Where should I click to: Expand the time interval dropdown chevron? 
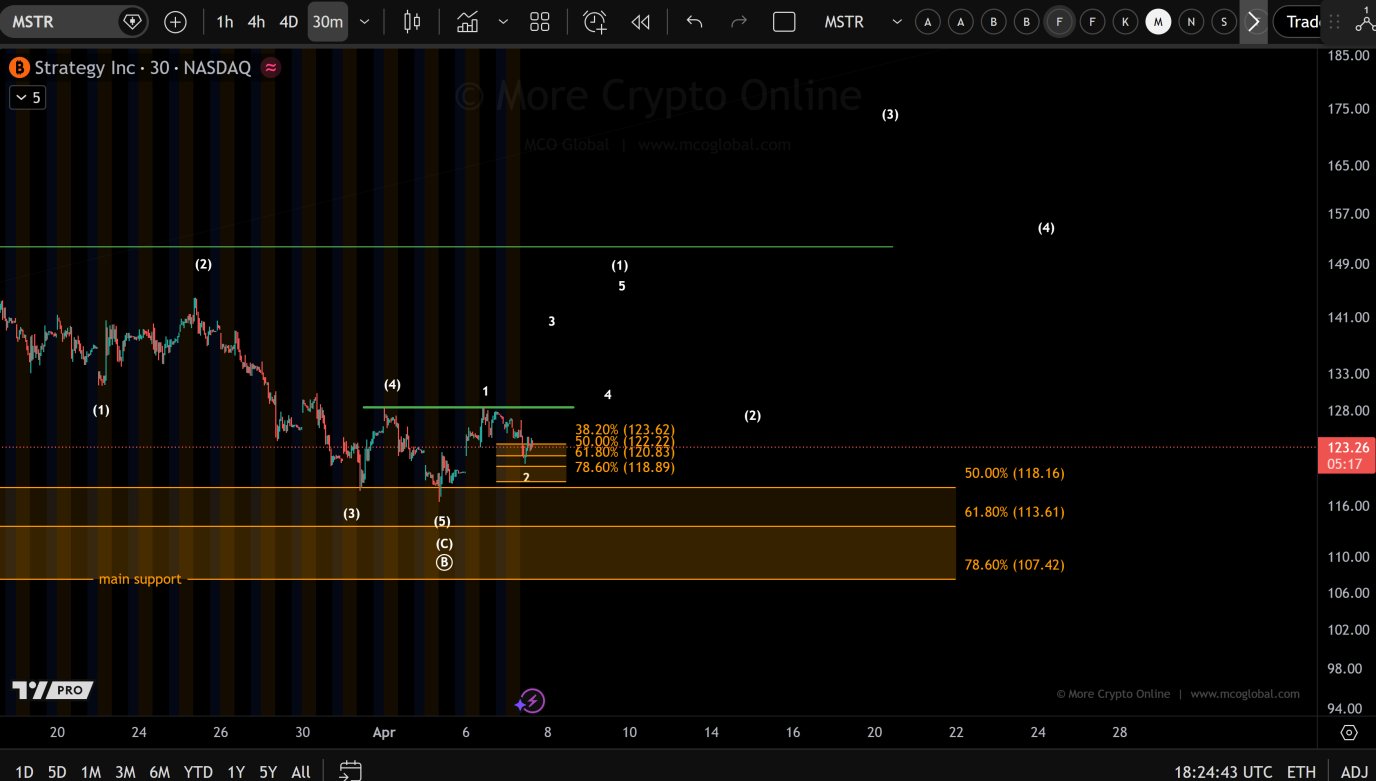tap(364, 22)
